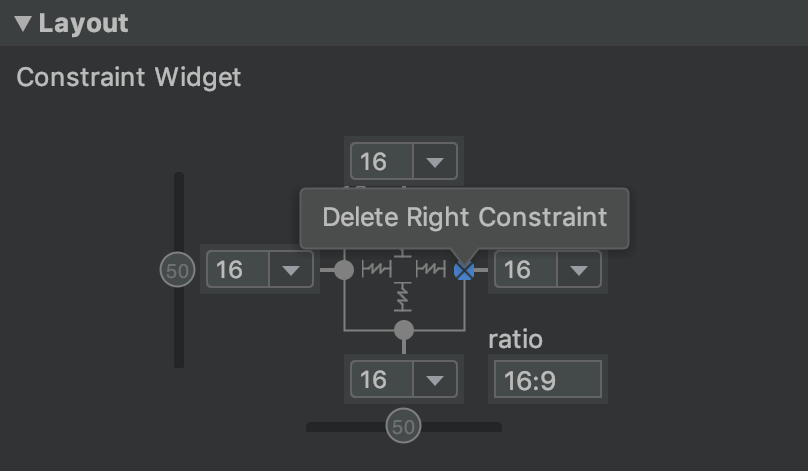Click the left horizontal spring constraint icon

377,269
